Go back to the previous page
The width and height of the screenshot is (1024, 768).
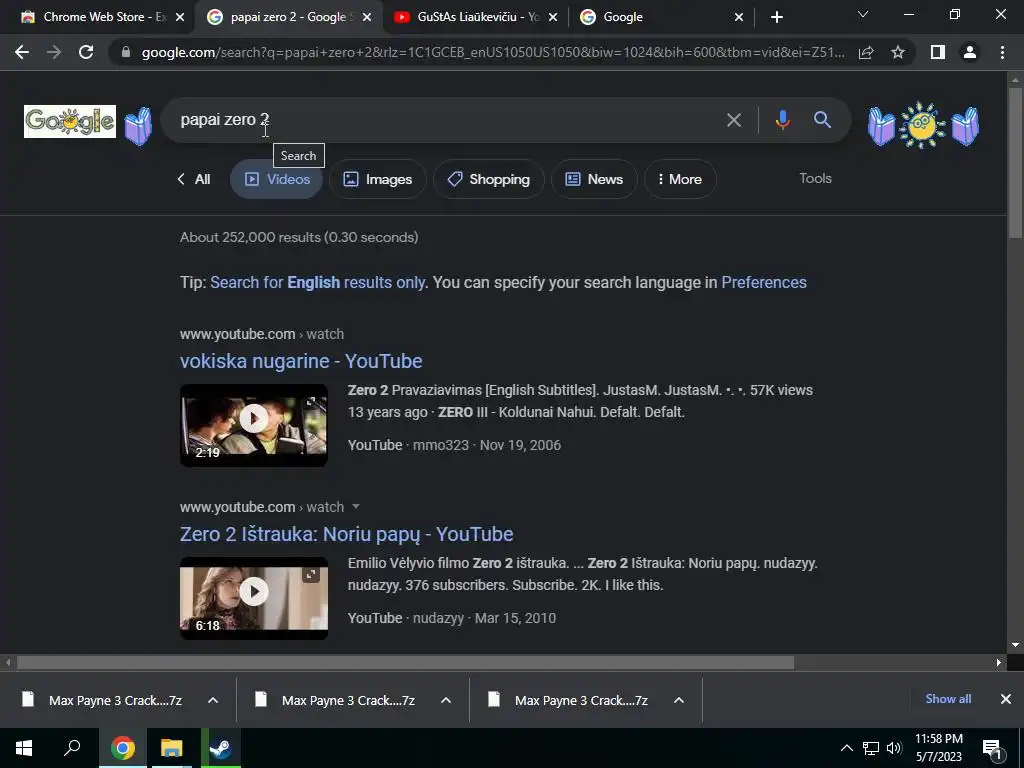(22, 52)
